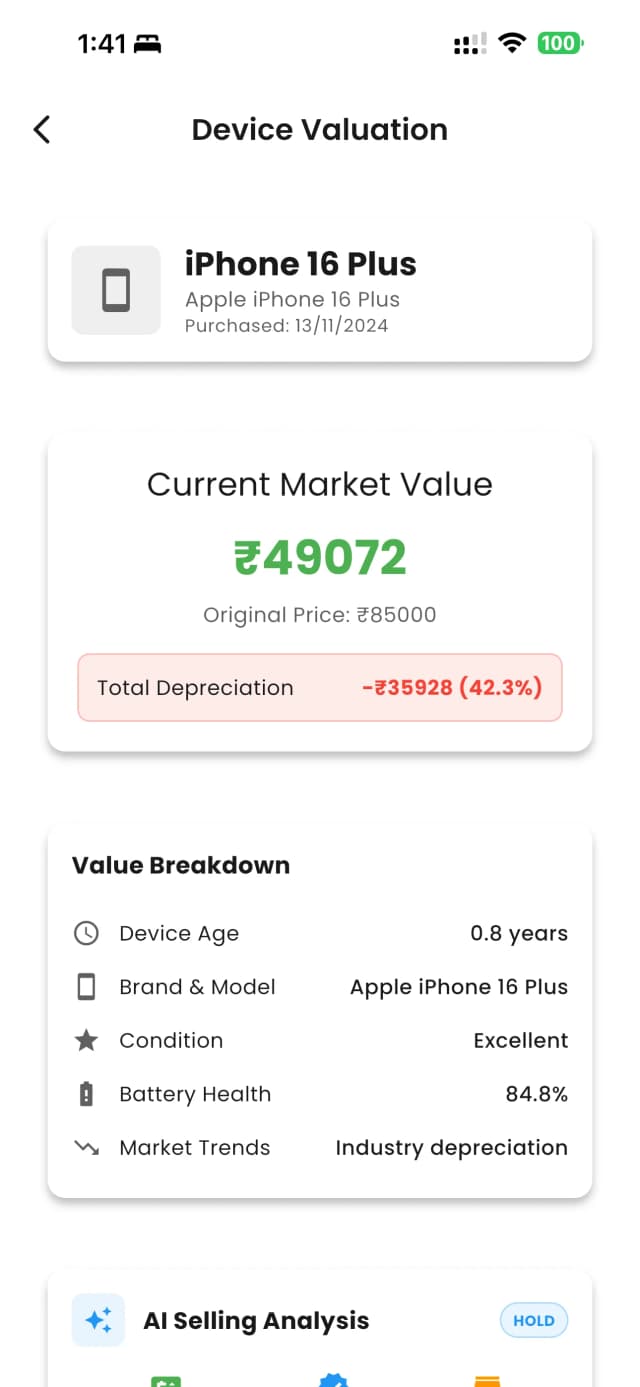Tap the back arrow button
The width and height of the screenshot is (640, 1387).
(42, 129)
